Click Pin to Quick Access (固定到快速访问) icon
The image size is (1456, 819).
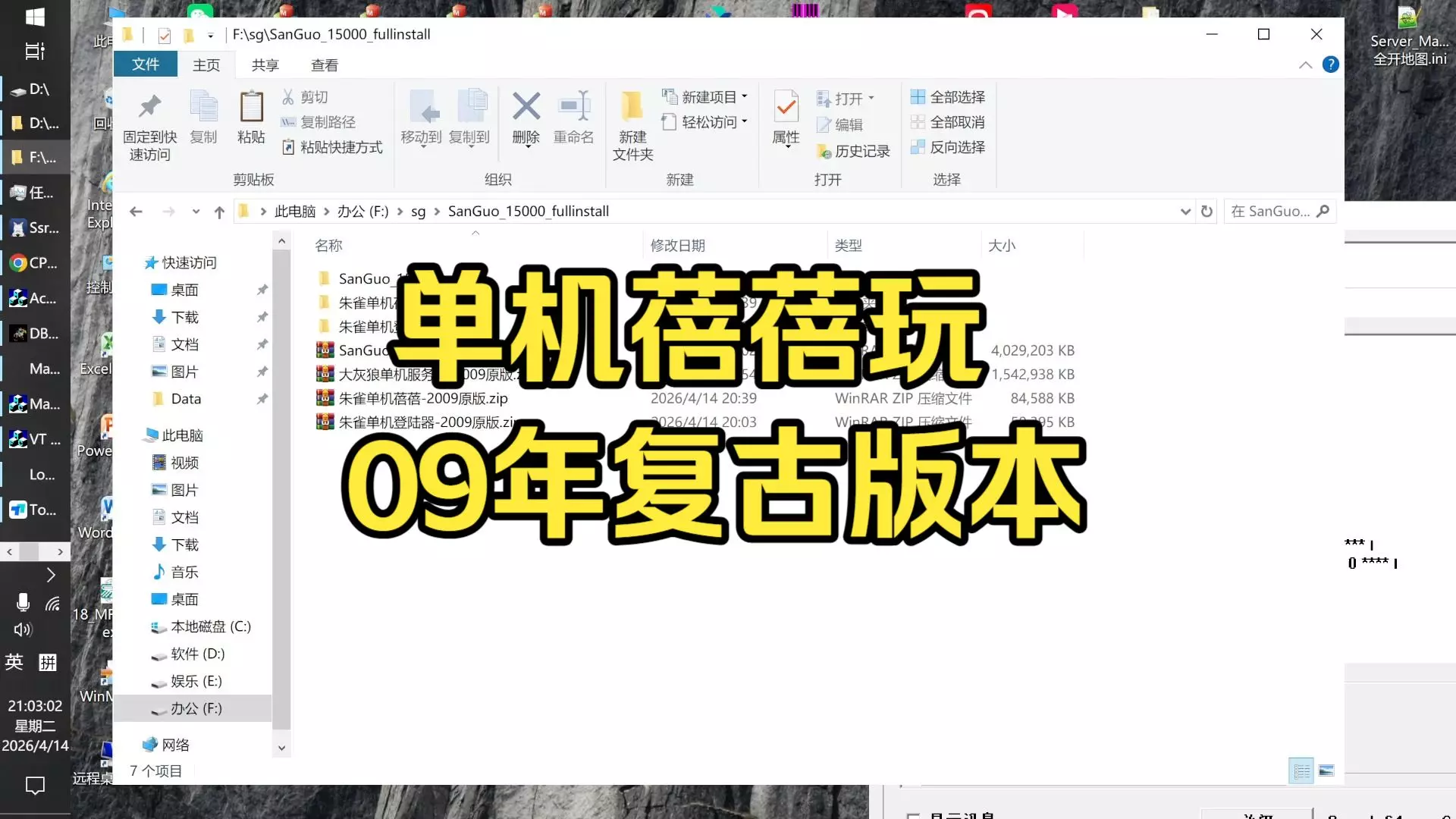click(149, 108)
